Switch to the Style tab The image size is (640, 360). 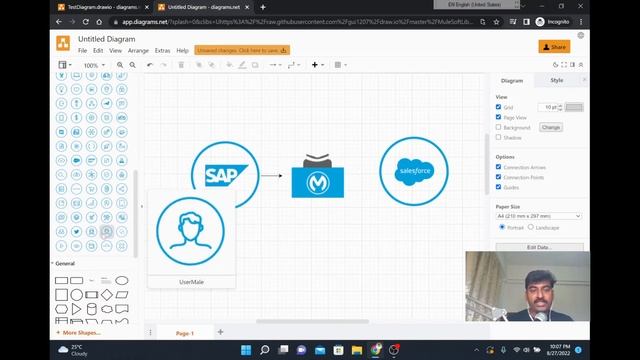[x=557, y=80]
